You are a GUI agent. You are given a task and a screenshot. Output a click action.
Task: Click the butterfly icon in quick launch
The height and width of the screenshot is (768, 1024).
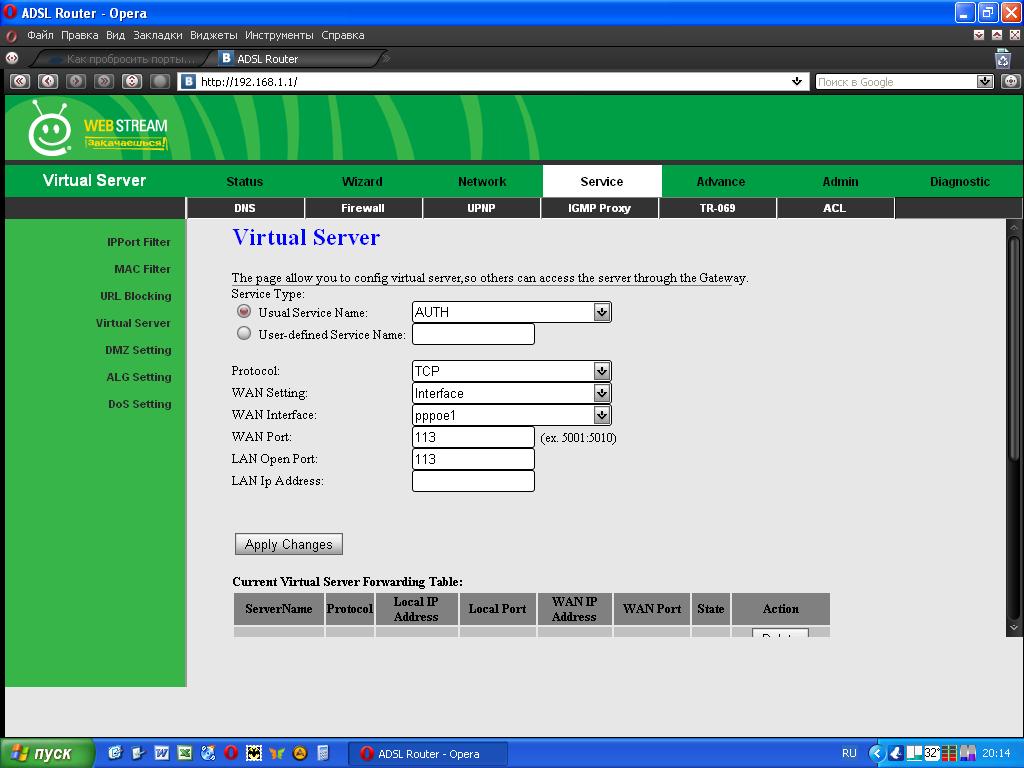[x=277, y=753]
